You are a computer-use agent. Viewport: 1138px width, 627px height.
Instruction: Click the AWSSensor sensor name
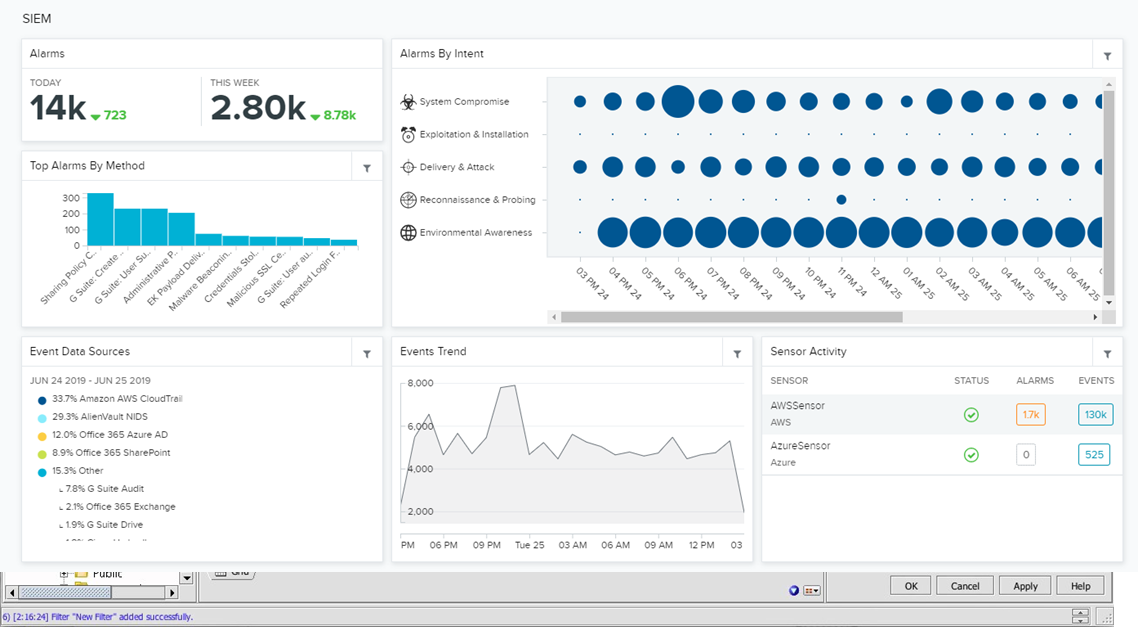797,406
